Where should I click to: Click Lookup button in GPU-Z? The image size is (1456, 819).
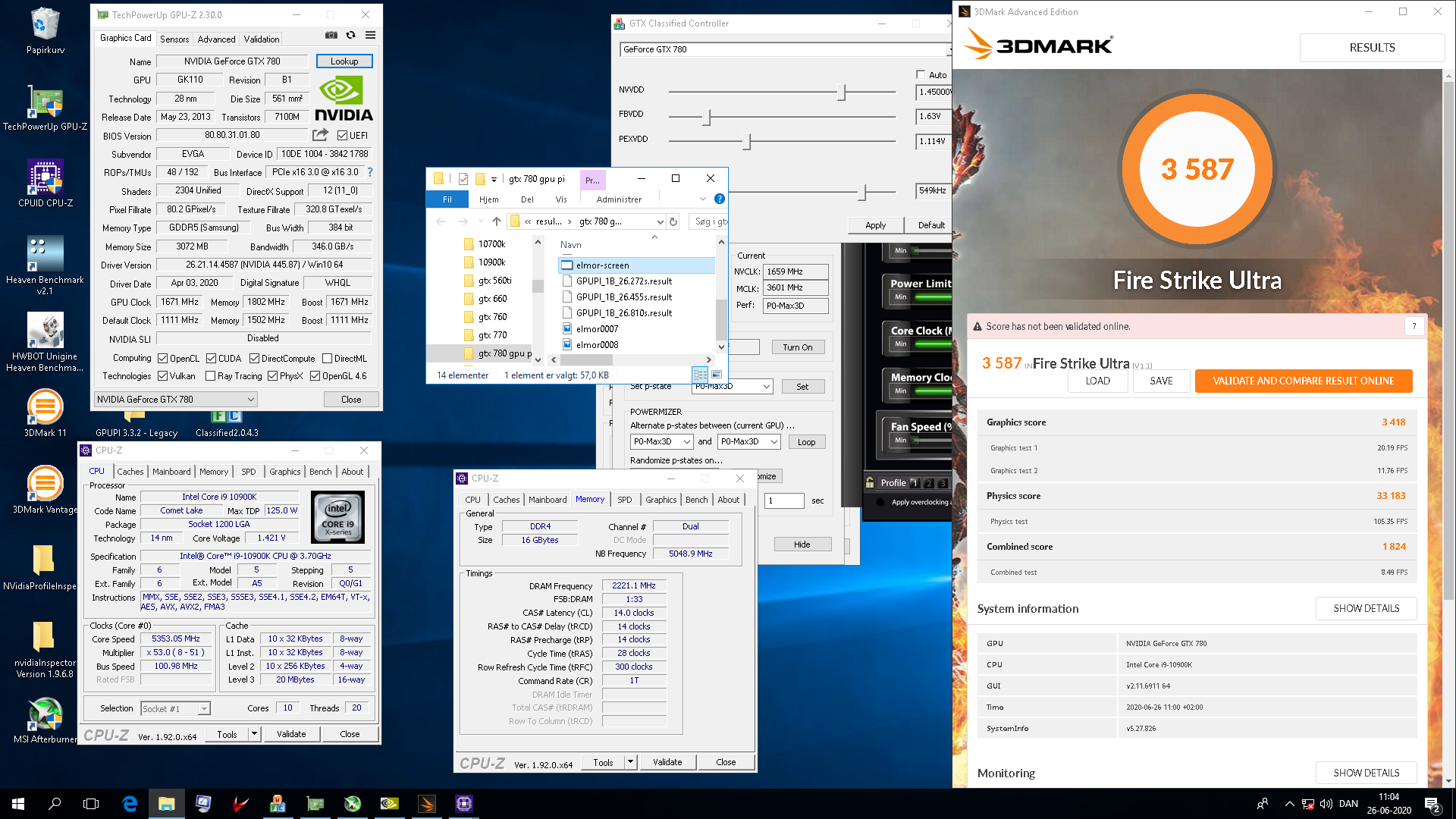tap(344, 61)
